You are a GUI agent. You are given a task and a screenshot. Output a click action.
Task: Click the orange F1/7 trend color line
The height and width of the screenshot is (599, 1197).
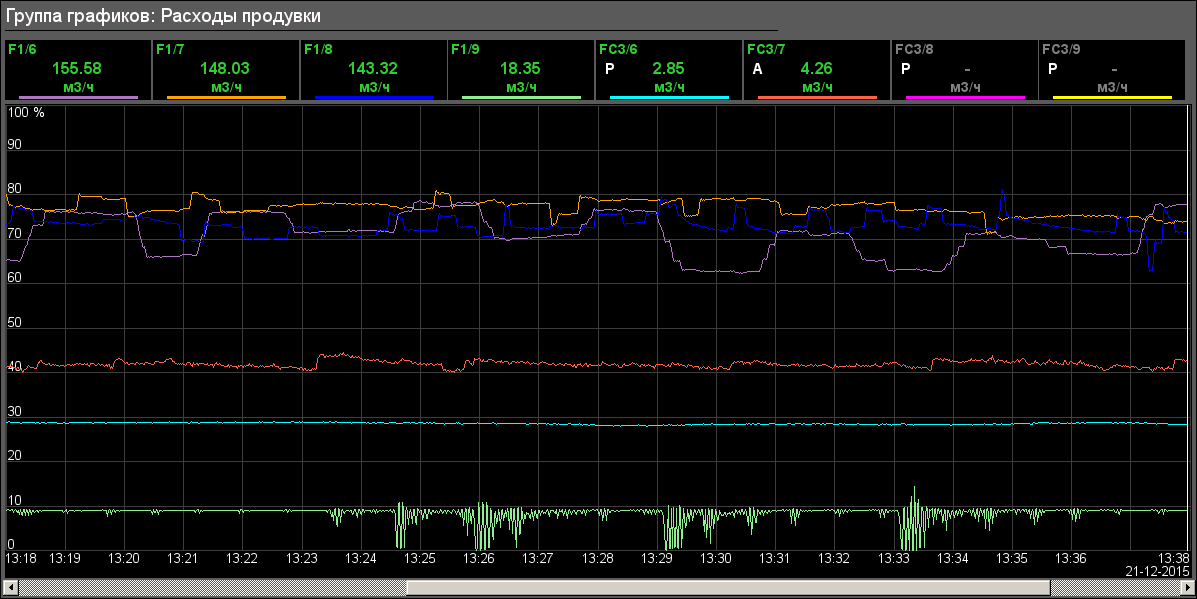(x=226, y=98)
